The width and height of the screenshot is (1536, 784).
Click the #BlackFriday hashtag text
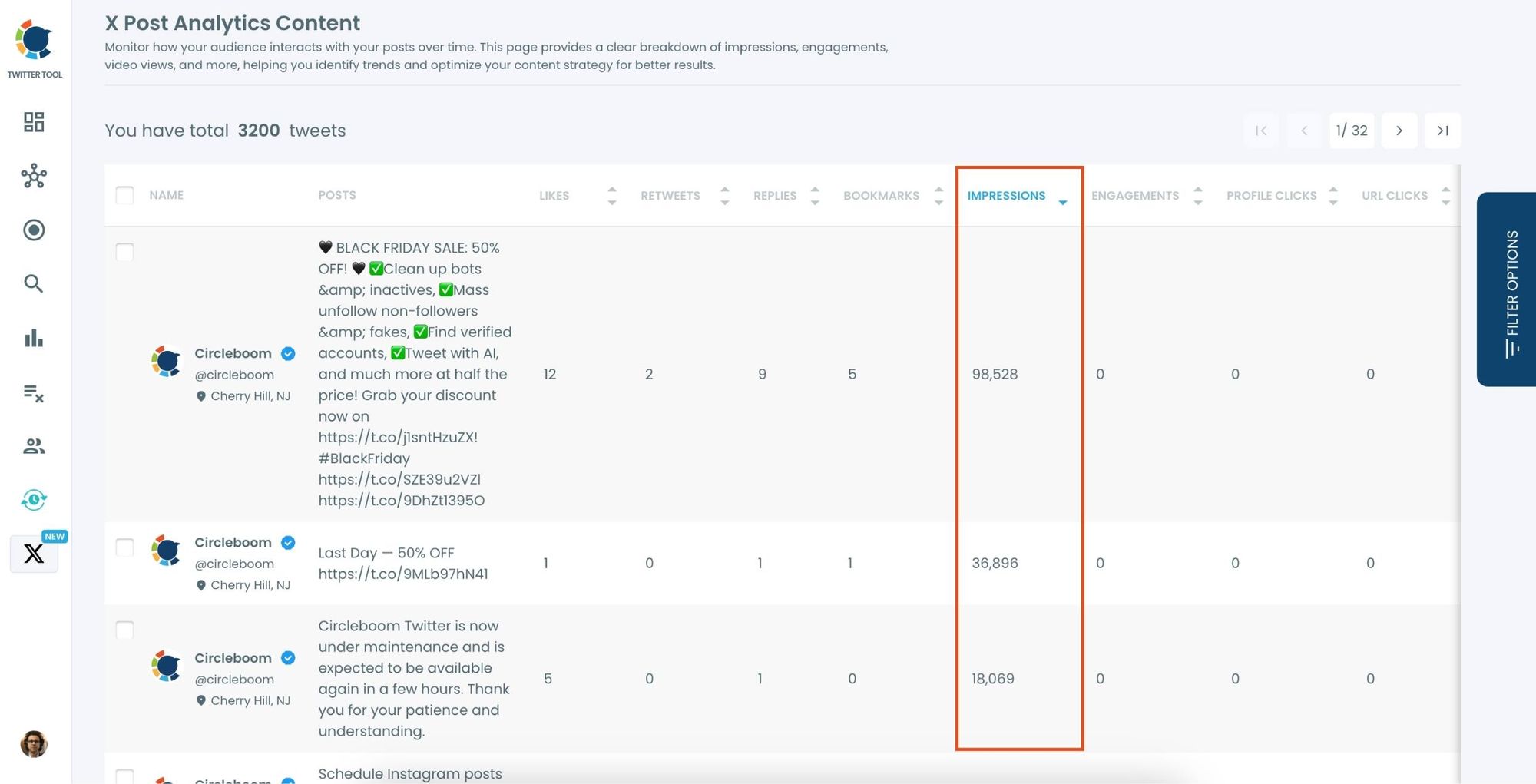click(364, 458)
